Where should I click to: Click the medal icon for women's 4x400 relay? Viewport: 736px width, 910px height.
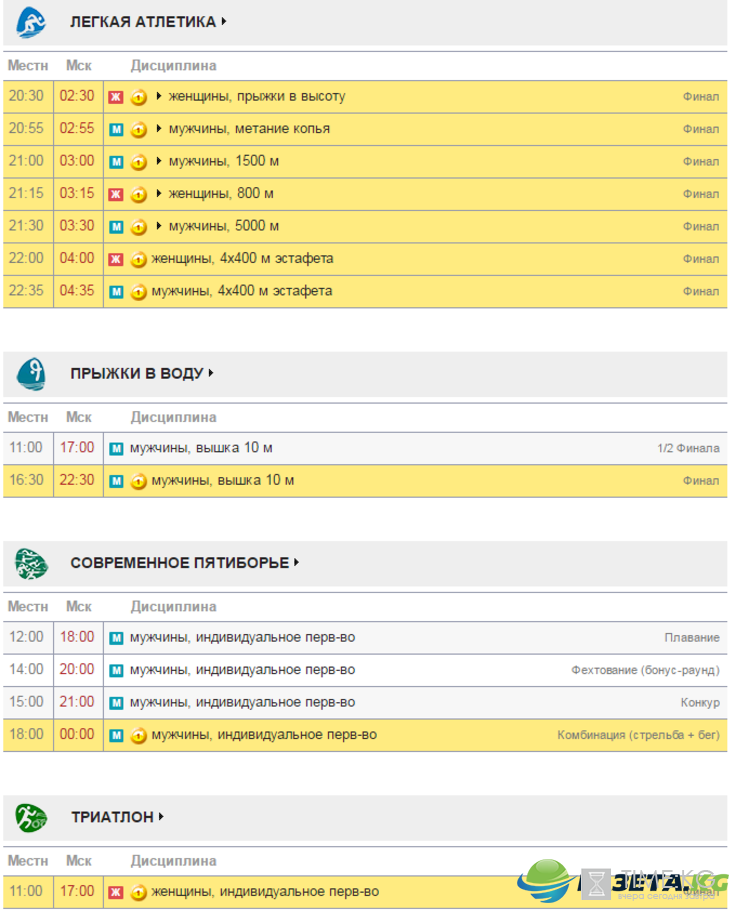tap(138, 259)
